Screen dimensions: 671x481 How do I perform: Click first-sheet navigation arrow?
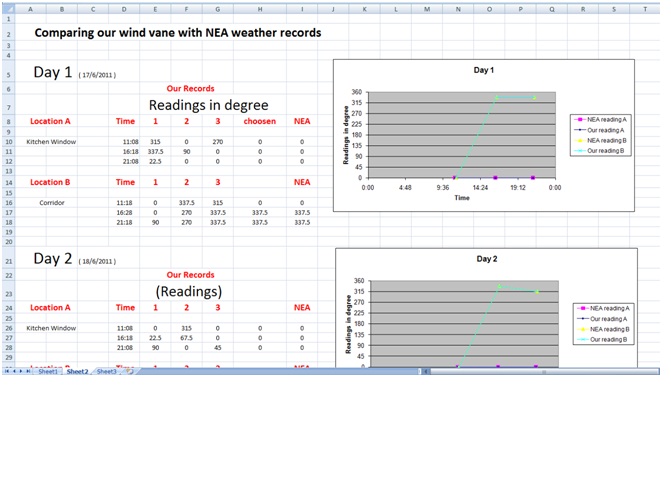[x=7, y=371]
